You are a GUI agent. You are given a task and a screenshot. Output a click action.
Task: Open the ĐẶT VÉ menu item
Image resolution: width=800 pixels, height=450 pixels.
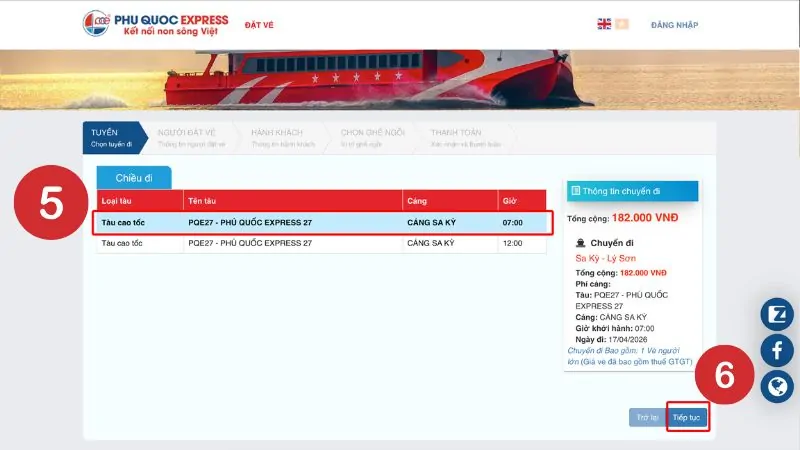tap(259, 25)
